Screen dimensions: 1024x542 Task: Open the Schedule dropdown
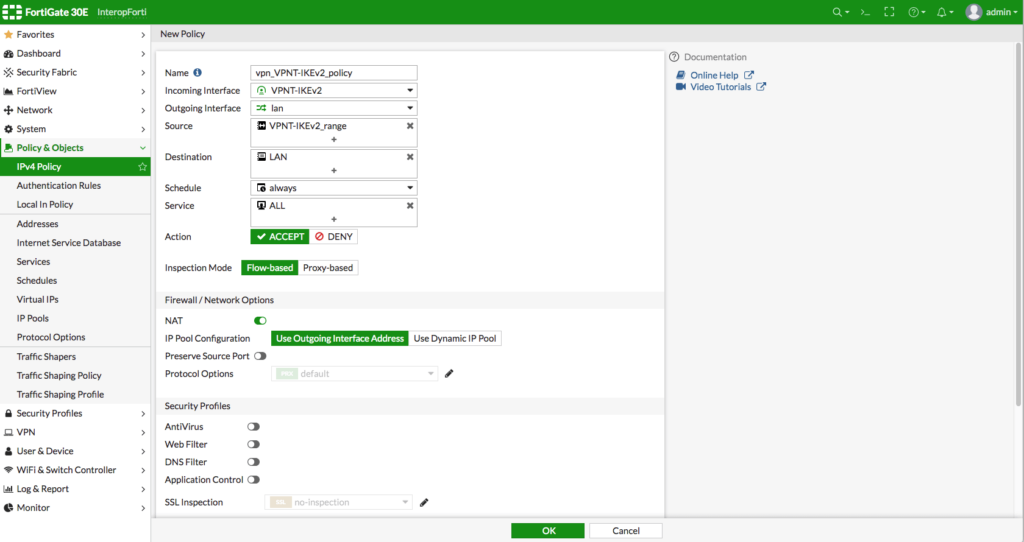click(x=334, y=187)
